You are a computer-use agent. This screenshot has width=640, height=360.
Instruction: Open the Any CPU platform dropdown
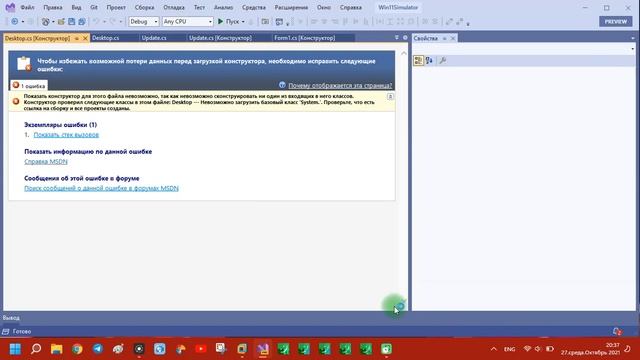187,21
